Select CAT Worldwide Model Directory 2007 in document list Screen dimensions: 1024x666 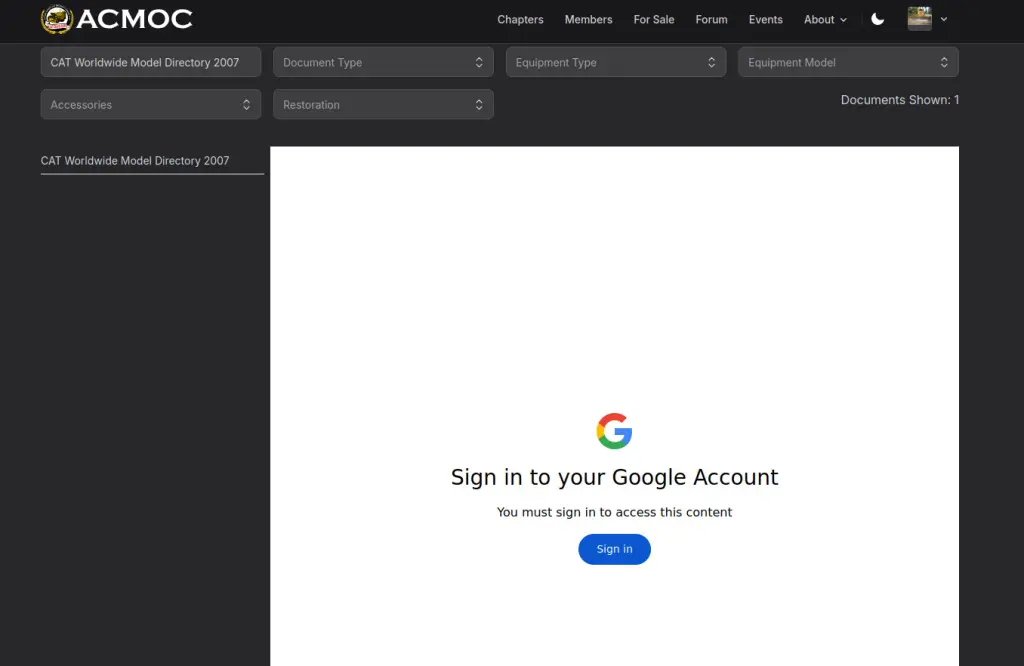(x=135, y=161)
